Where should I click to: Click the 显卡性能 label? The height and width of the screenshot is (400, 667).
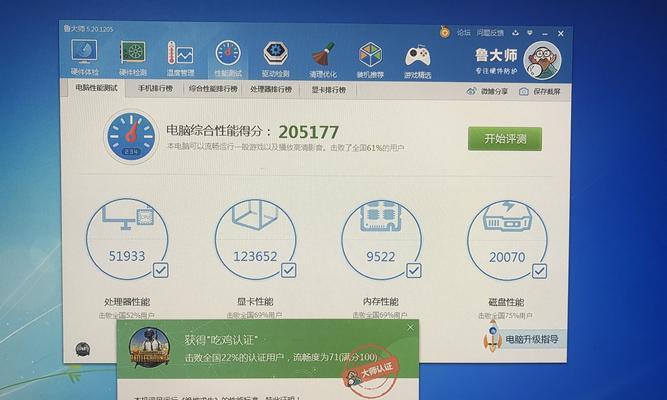point(255,302)
